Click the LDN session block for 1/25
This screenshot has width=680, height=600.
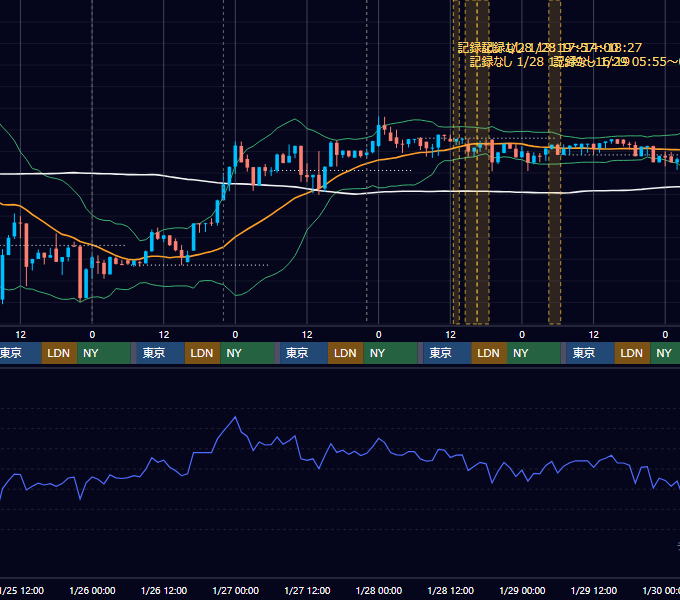pos(59,353)
